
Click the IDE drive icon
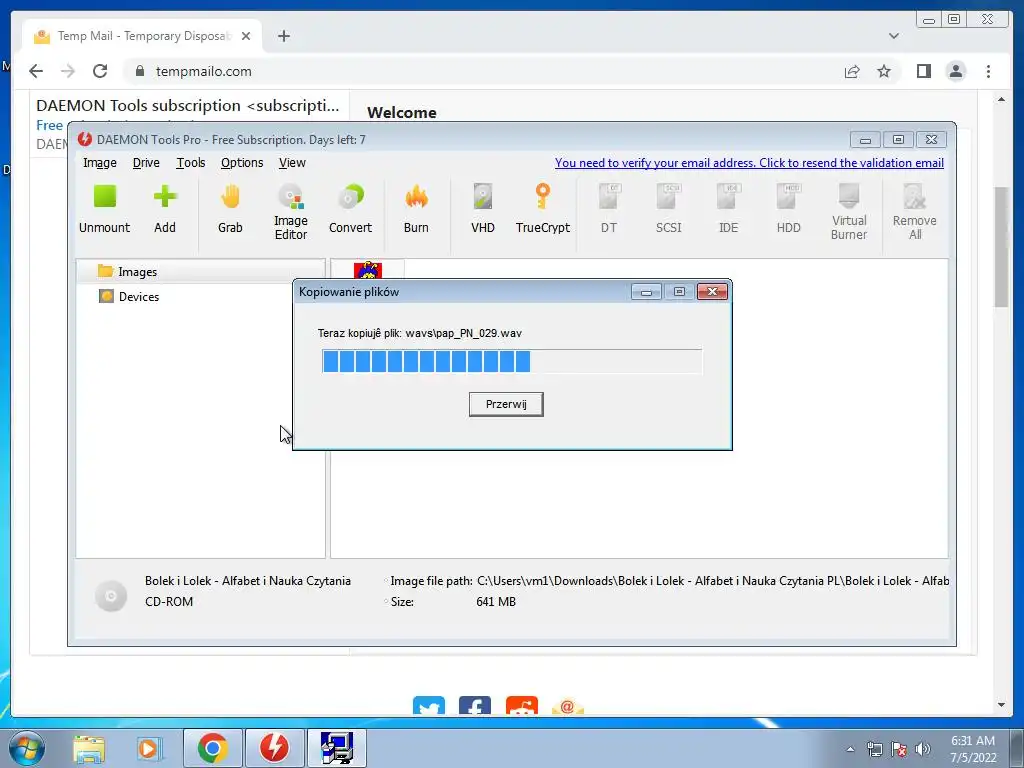pos(728,209)
